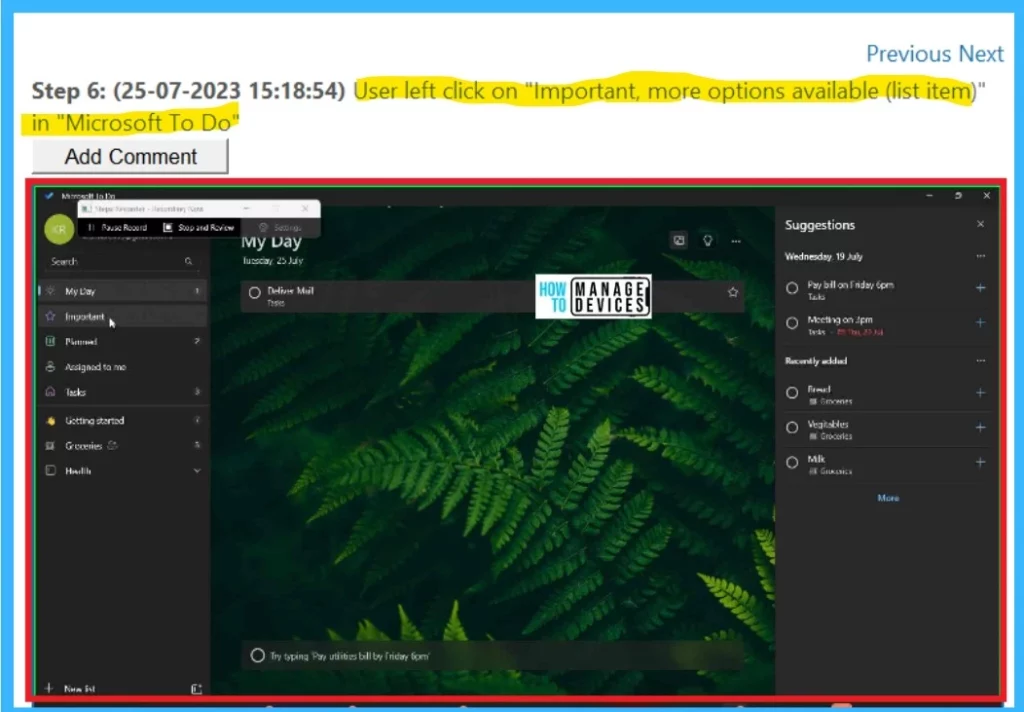1024x712 pixels.
Task: Complete Pay bill on Friday 6pm circle
Action: point(792,288)
